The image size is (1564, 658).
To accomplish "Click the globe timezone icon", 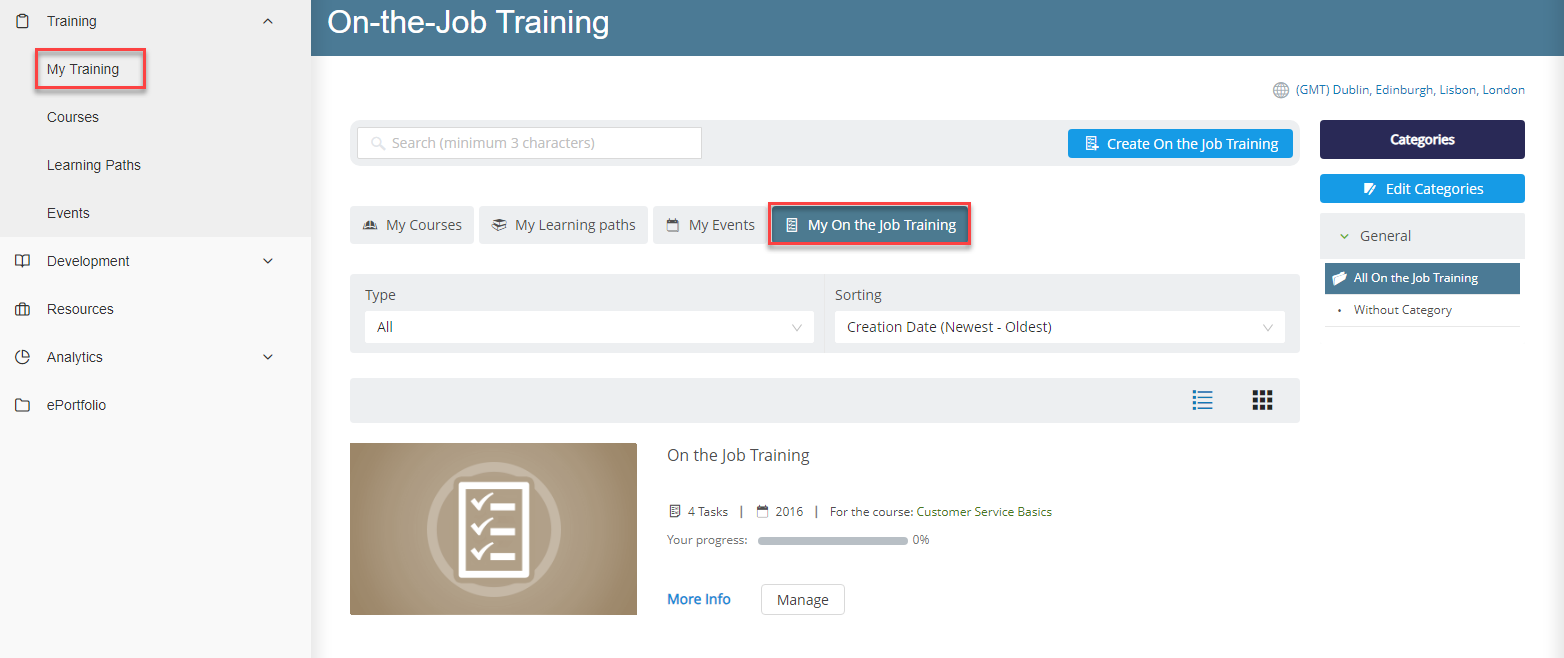I will pyautogui.click(x=1281, y=89).
